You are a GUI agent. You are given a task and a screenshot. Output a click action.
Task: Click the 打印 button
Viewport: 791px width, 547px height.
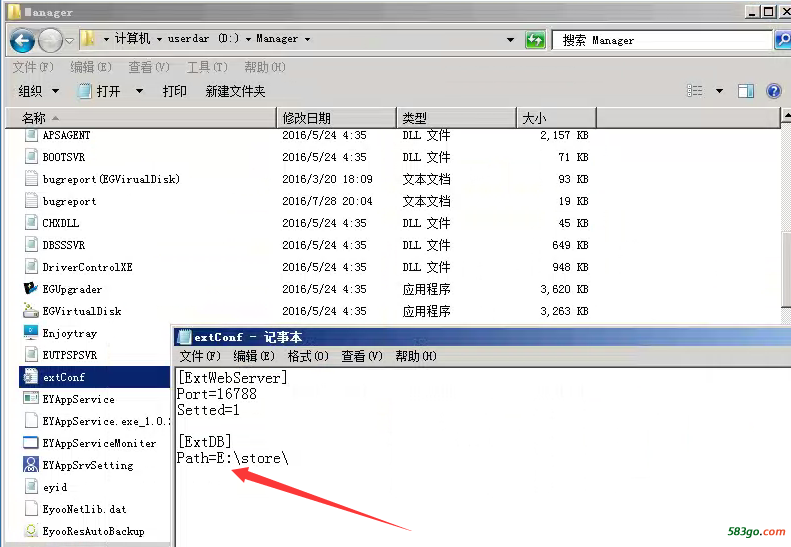175,91
